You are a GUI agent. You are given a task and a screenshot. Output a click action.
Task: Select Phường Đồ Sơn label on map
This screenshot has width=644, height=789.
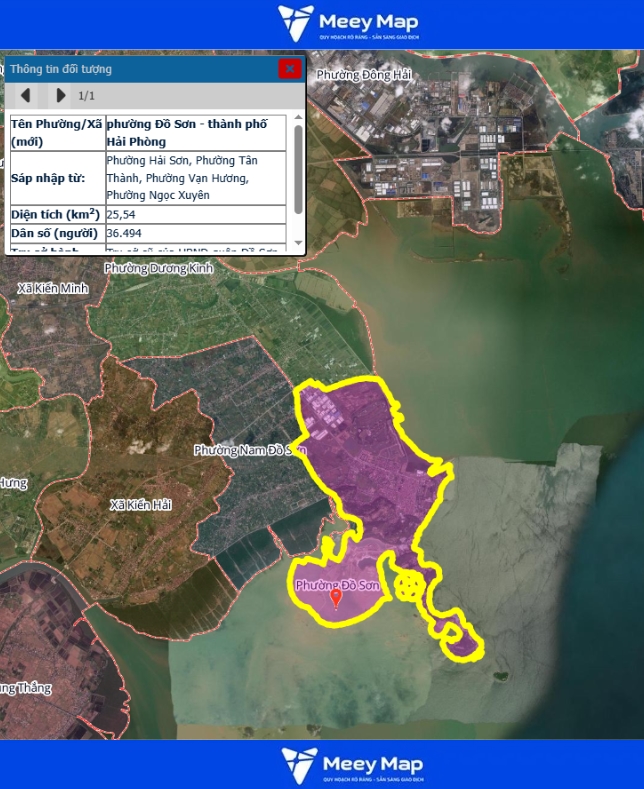point(337,586)
